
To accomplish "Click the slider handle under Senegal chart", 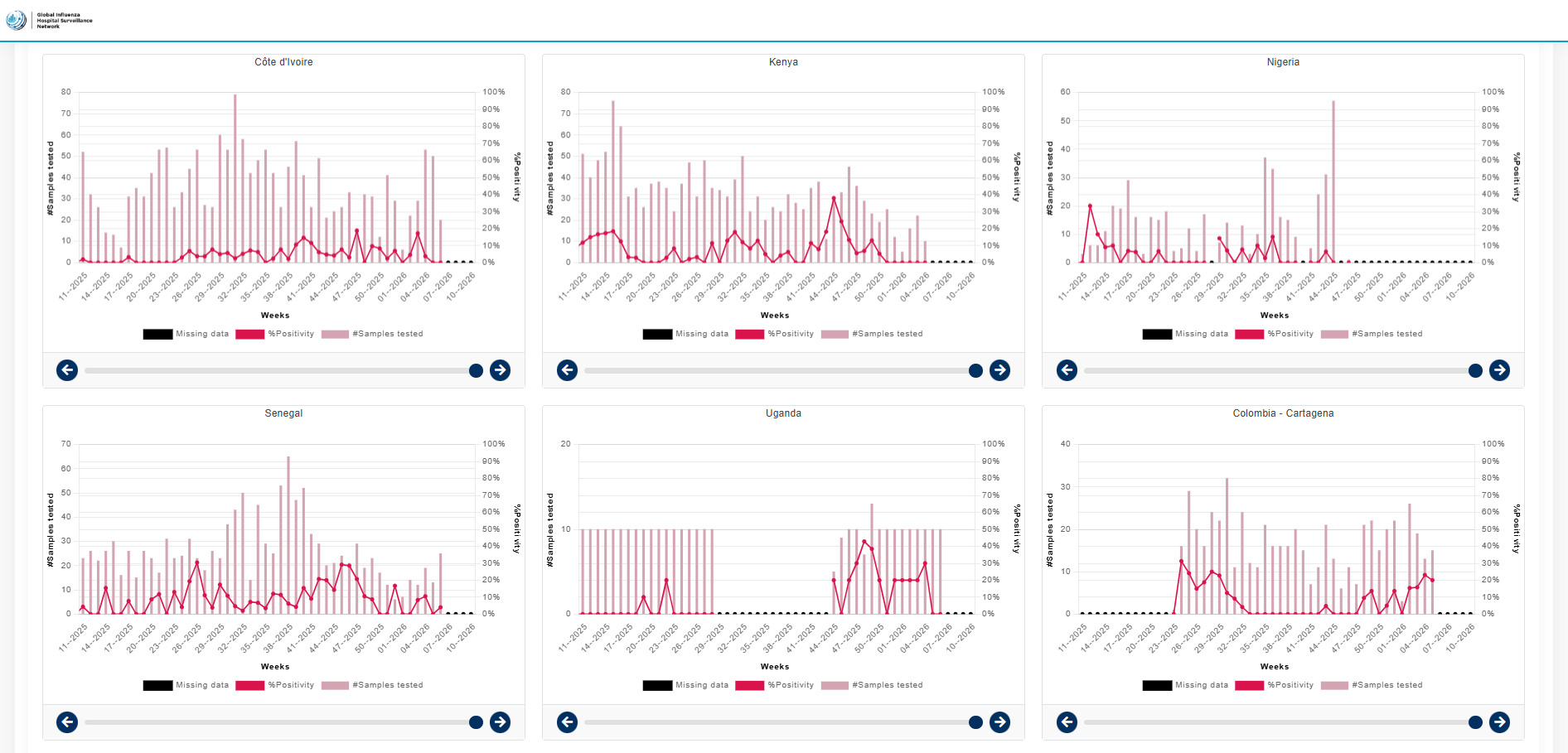I will [x=476, y=722].
